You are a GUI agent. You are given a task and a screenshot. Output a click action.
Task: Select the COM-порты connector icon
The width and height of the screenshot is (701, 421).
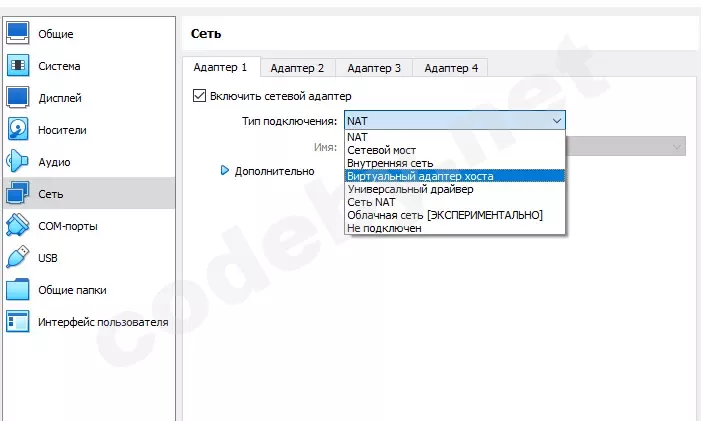(19, 226)
